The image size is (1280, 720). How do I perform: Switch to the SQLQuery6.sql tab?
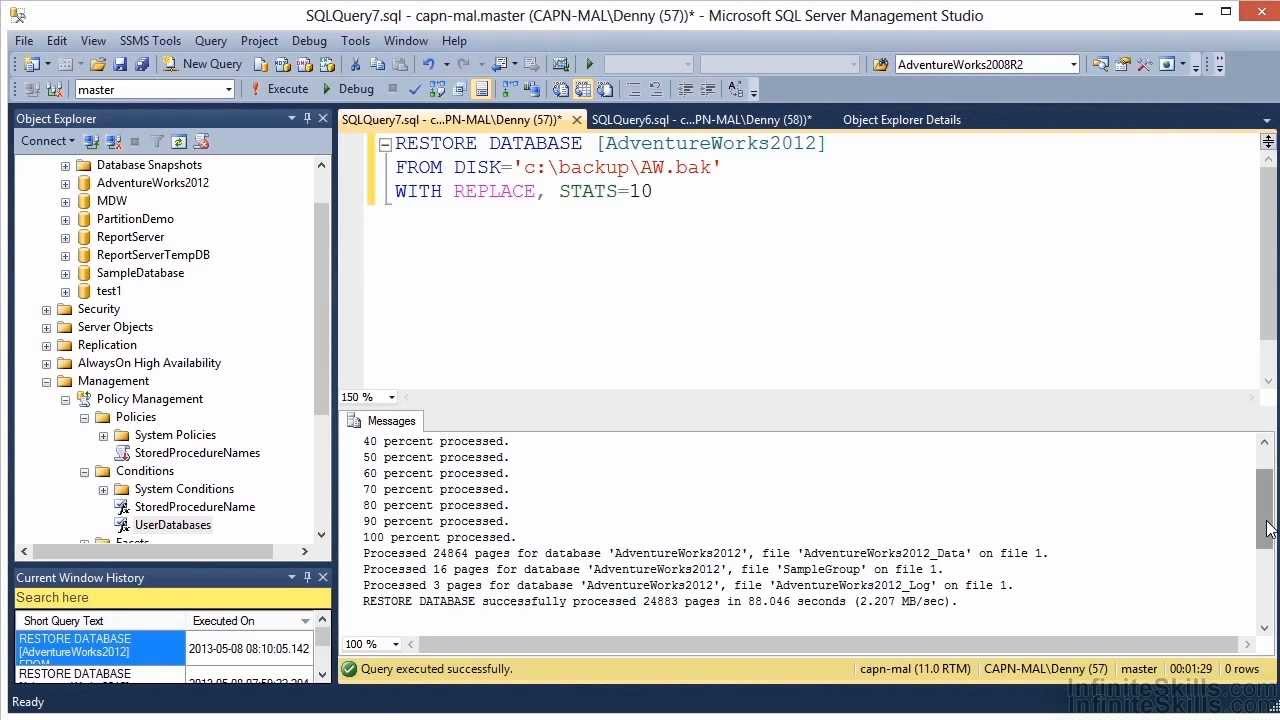click(701, 120)
